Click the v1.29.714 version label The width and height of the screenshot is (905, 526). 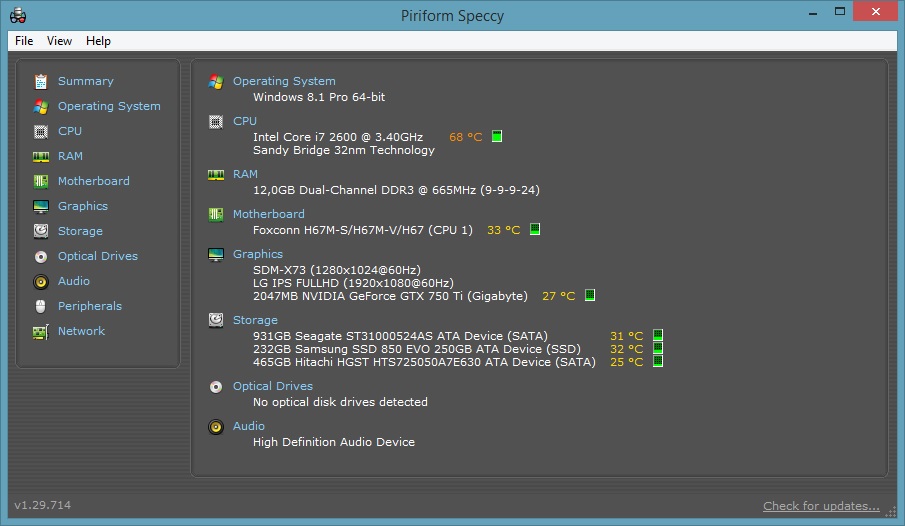click(x=43, y=505)
